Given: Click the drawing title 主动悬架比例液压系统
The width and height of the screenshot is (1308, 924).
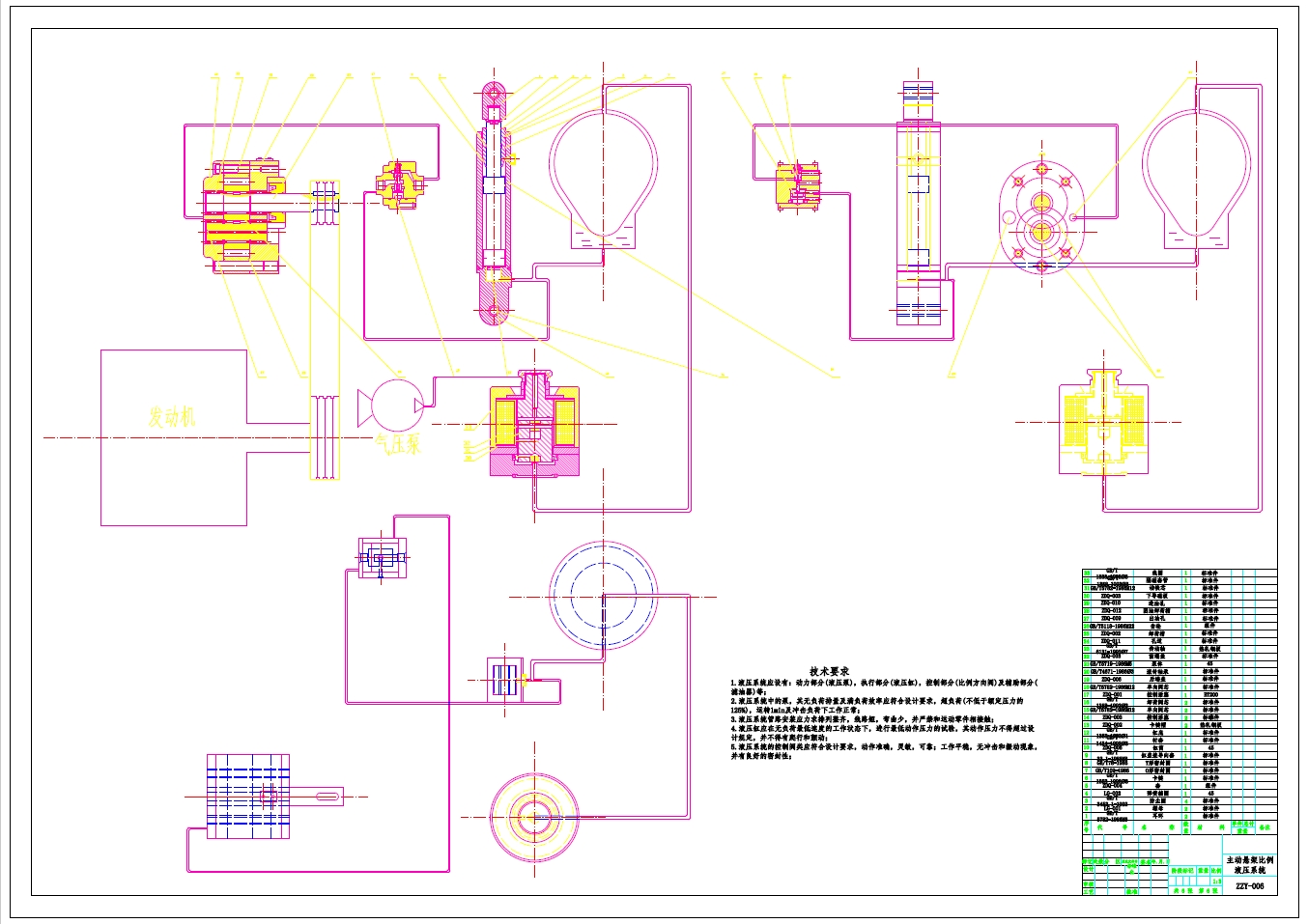Looking at the screenshot, I should pyautogui.click(x=1250, y=864).
